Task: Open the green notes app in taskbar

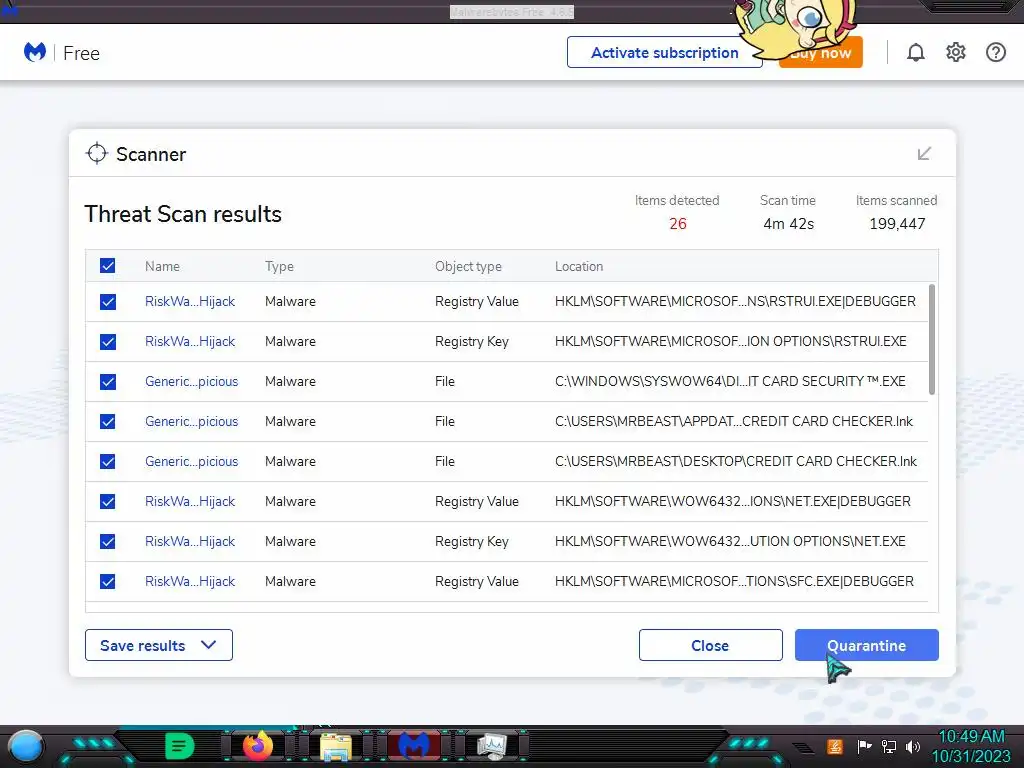Action: click(180, 746)
